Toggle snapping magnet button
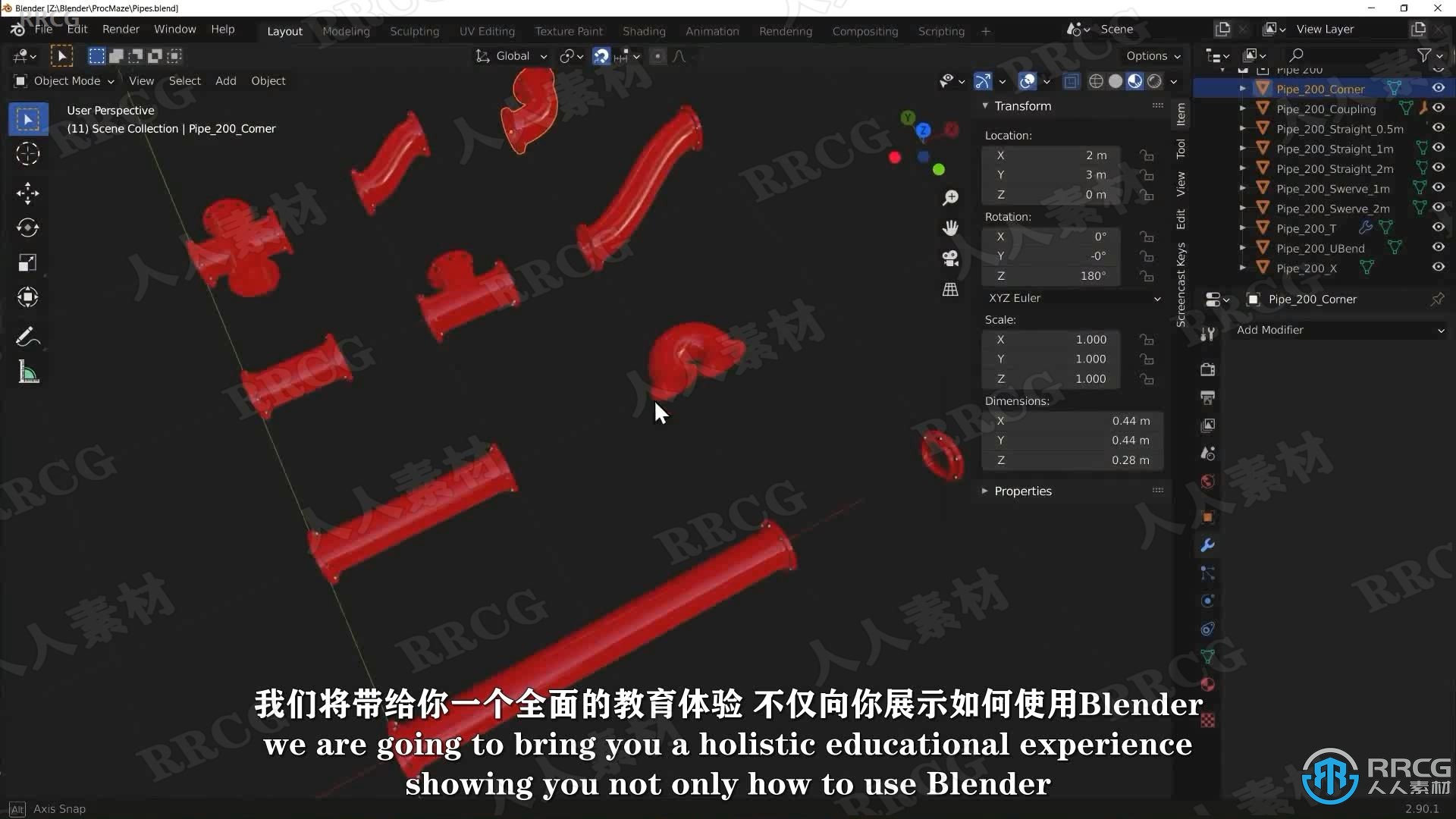1456x819 pixels. pos(601,56)
